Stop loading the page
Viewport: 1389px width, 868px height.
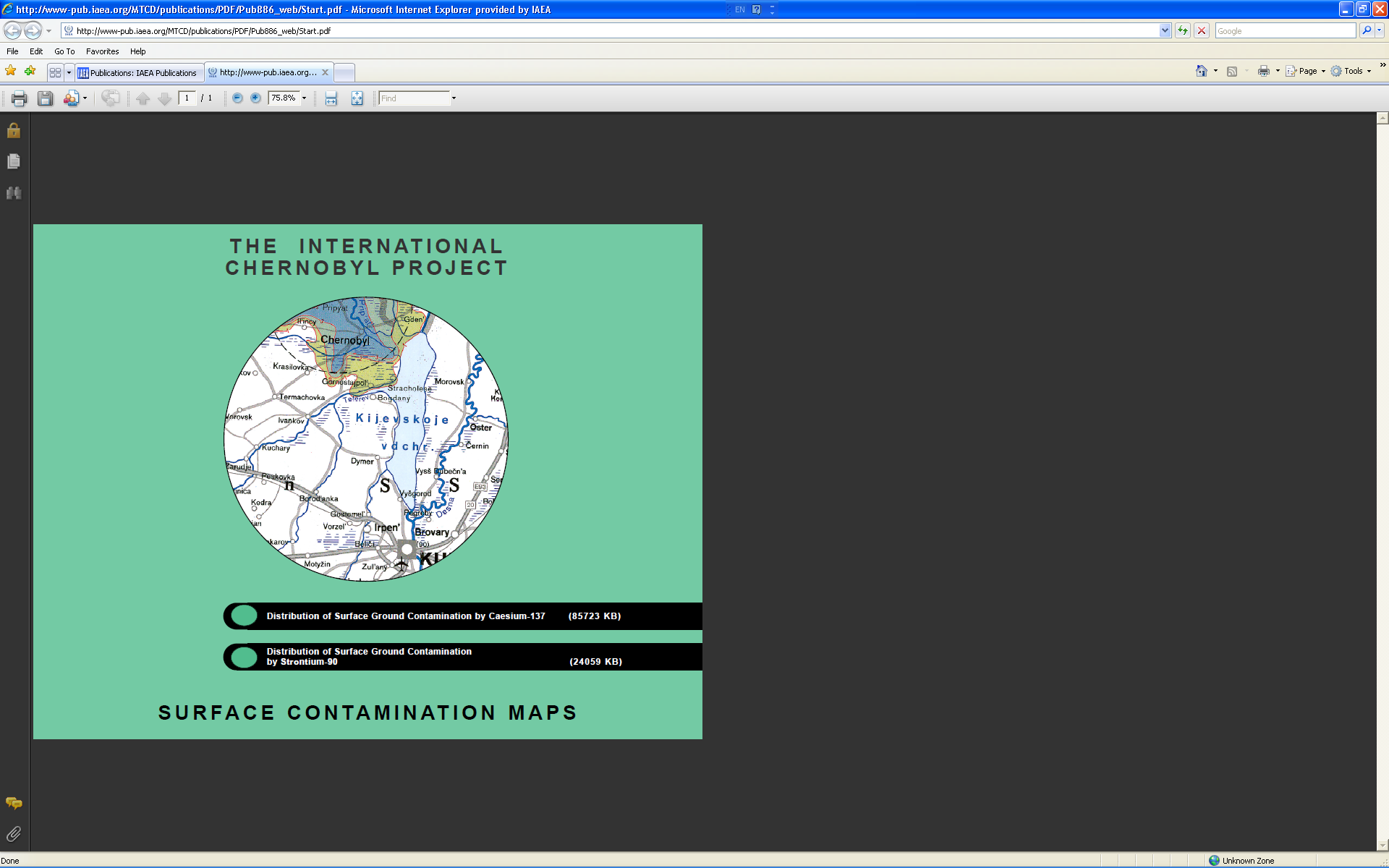tap(1202, 30)
